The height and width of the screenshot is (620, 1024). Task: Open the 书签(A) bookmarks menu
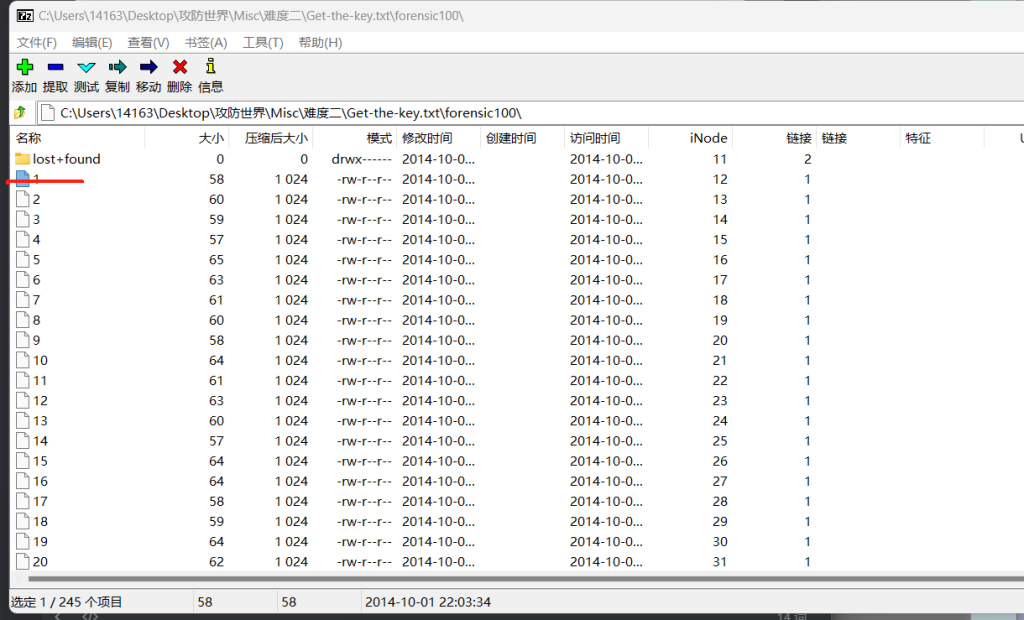[x=205, y=42]
